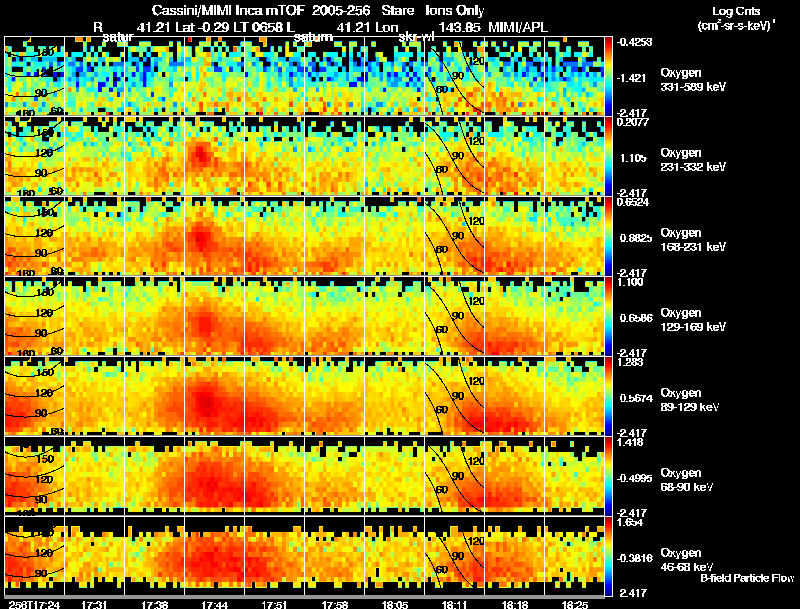The width and height of the screenshot is (800, 609).
Task: Select the '17:51' time axis label
Action: point(274,604)
